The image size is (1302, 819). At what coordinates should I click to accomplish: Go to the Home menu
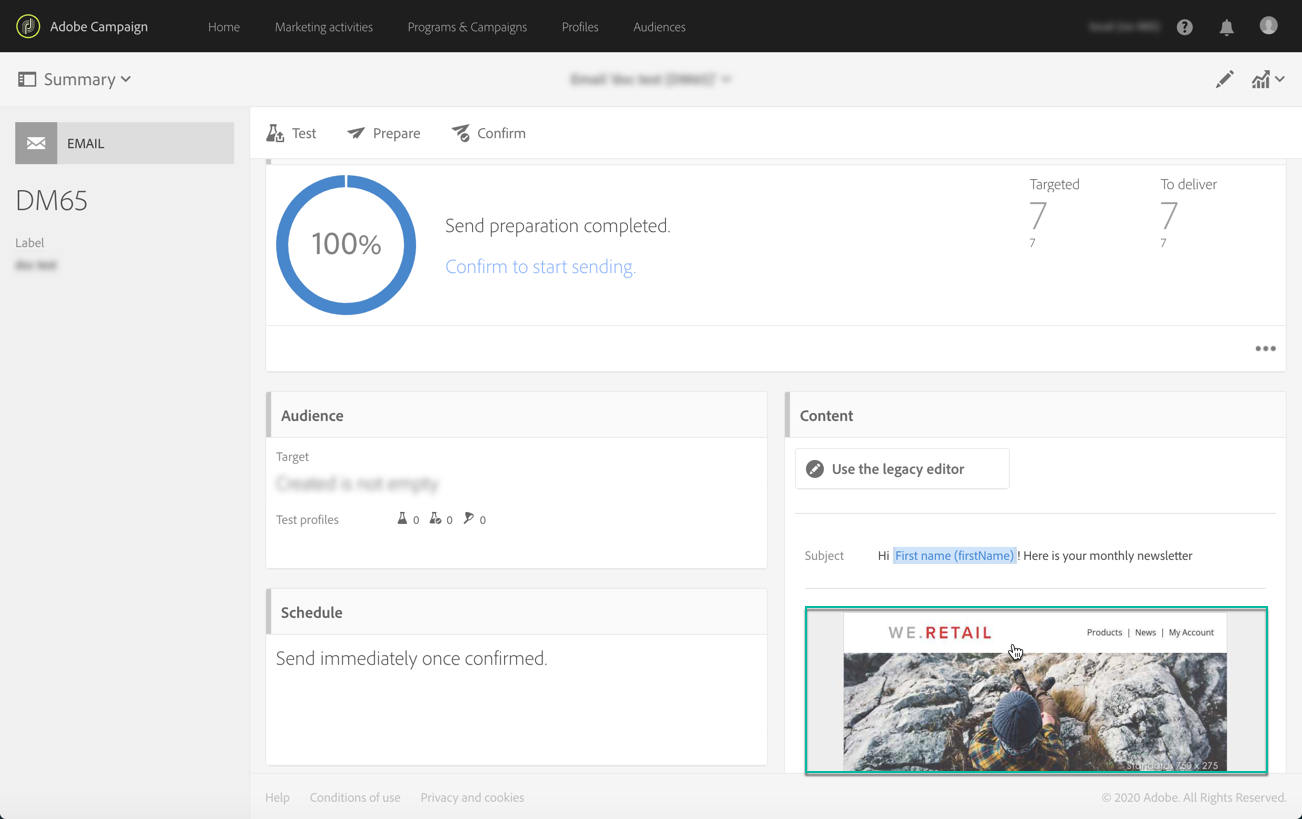click(224, 27)
